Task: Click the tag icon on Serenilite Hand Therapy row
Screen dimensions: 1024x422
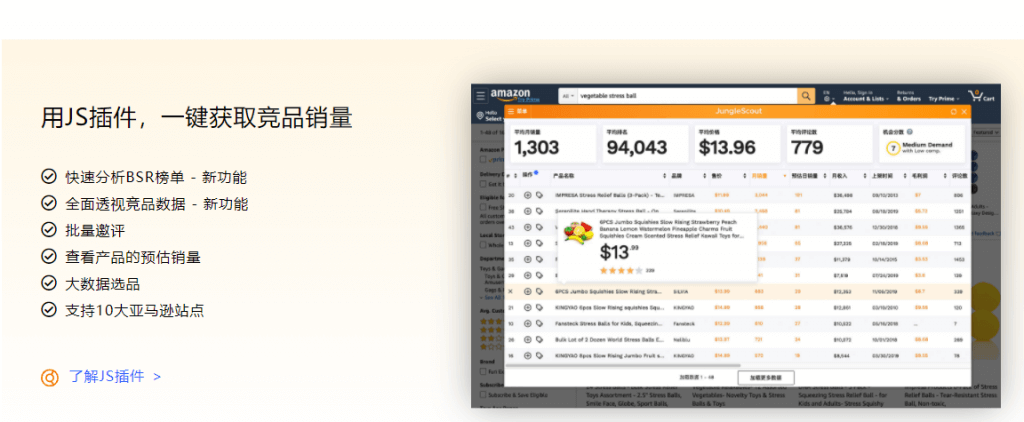Action: (539, 211)
